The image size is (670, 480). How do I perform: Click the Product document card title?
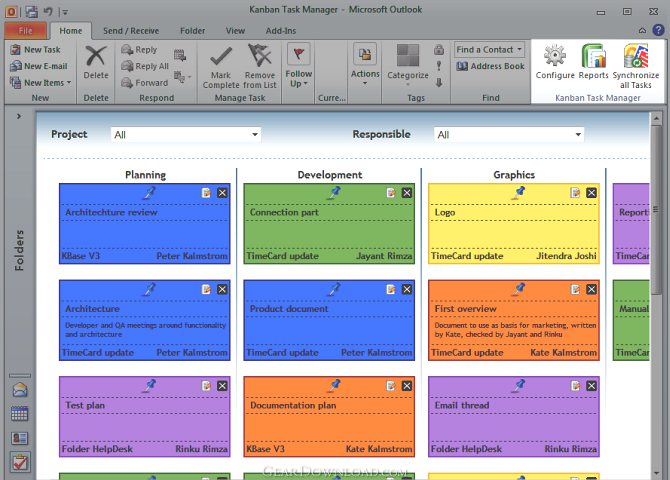(x=289, y=309)
